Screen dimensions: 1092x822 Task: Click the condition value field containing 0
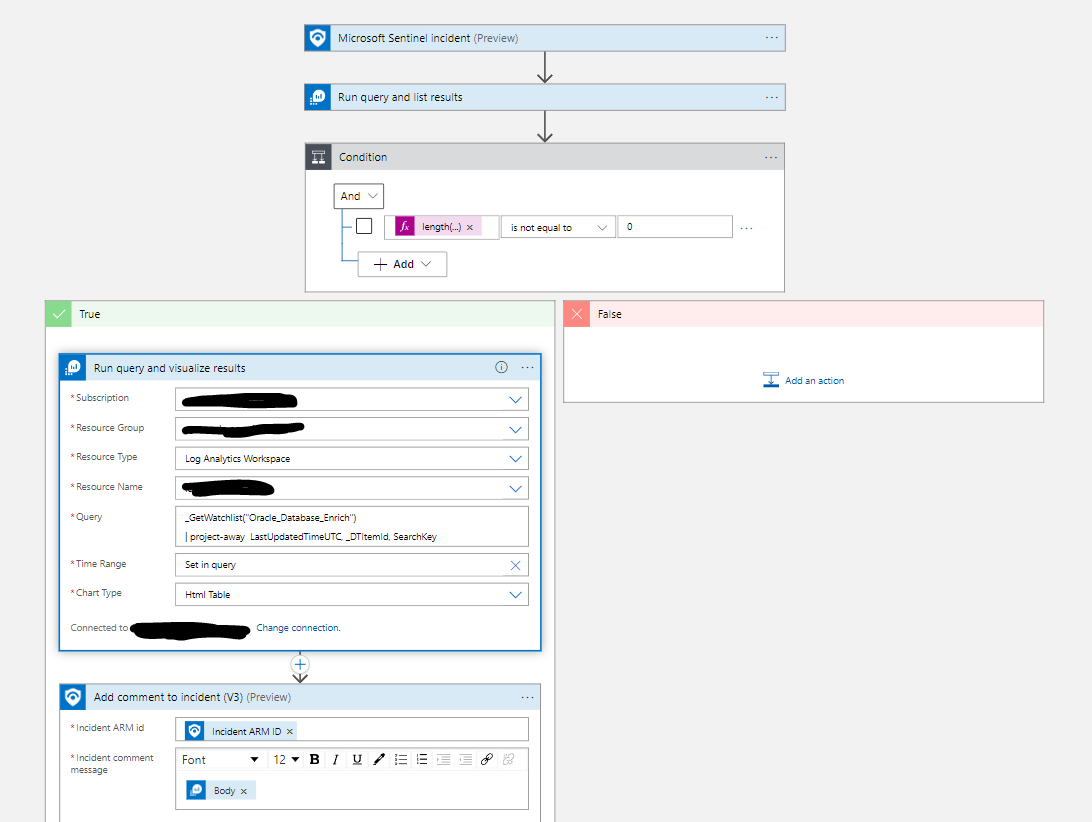click(675, 226)
